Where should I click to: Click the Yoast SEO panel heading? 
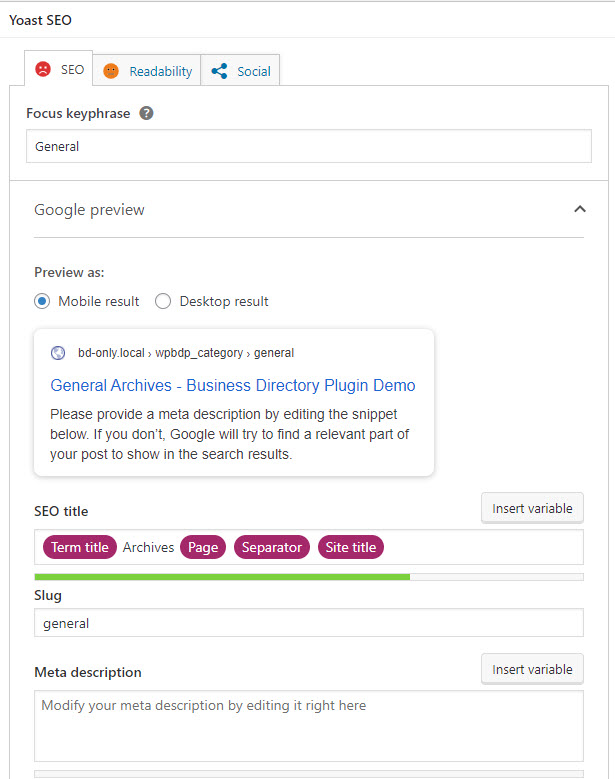click(x=40, y=20)
